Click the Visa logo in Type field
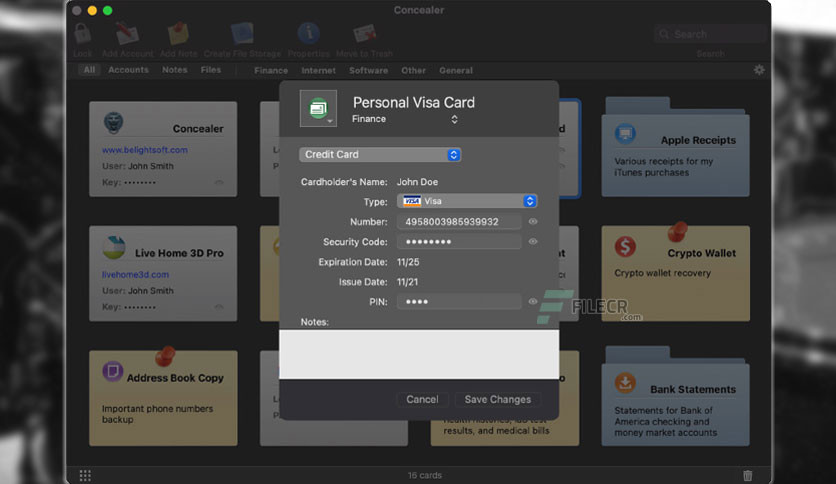836x484 pixels. 412,201
